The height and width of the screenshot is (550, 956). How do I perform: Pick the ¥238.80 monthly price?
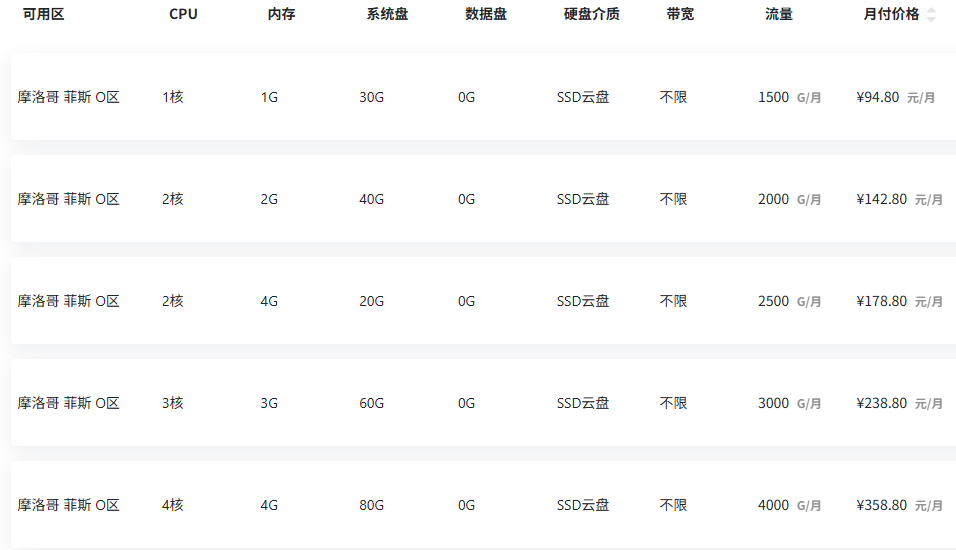point(882,403)
